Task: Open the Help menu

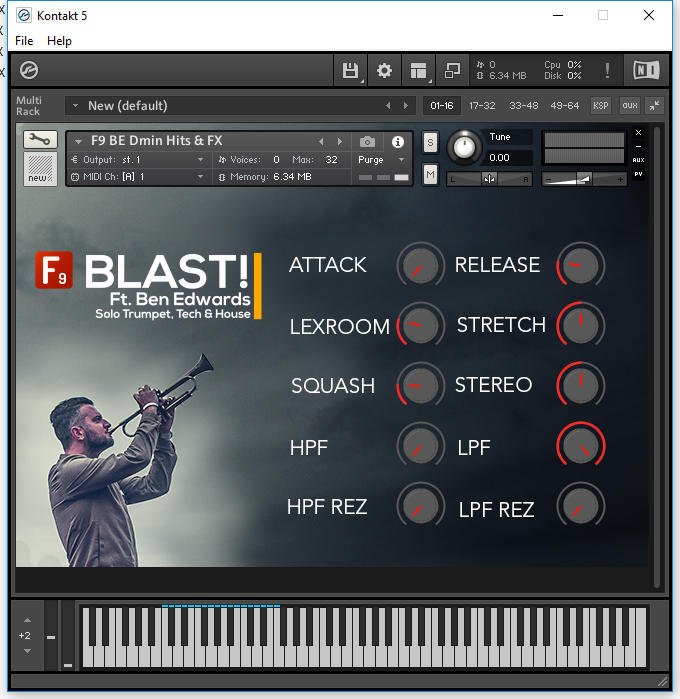Action: coord(59,41)
